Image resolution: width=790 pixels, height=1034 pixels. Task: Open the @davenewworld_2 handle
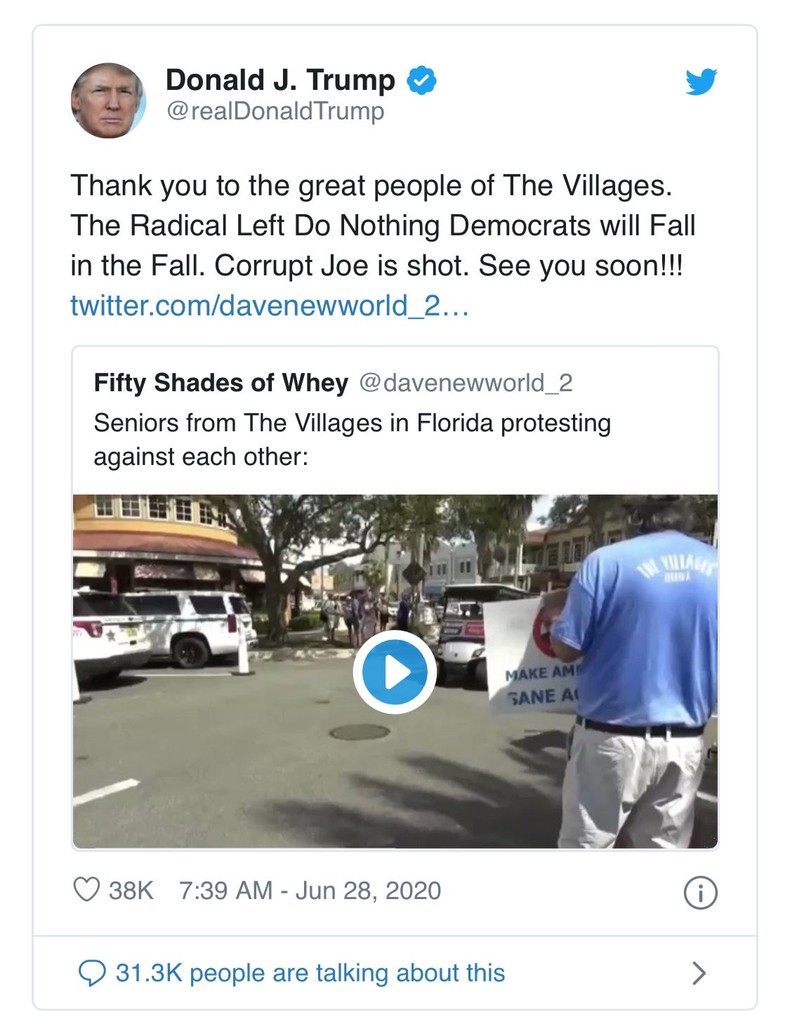tap(465, 382)
